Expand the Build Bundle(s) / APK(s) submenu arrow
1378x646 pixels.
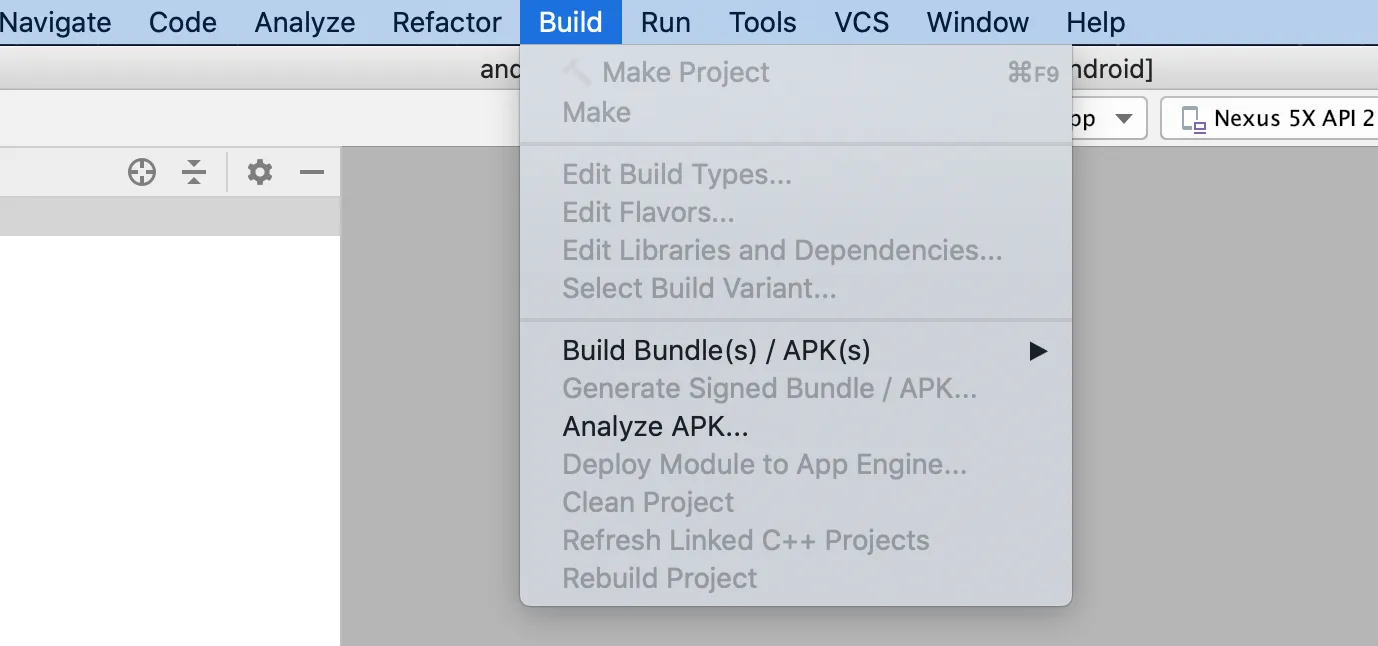(x=1039, y=351)
